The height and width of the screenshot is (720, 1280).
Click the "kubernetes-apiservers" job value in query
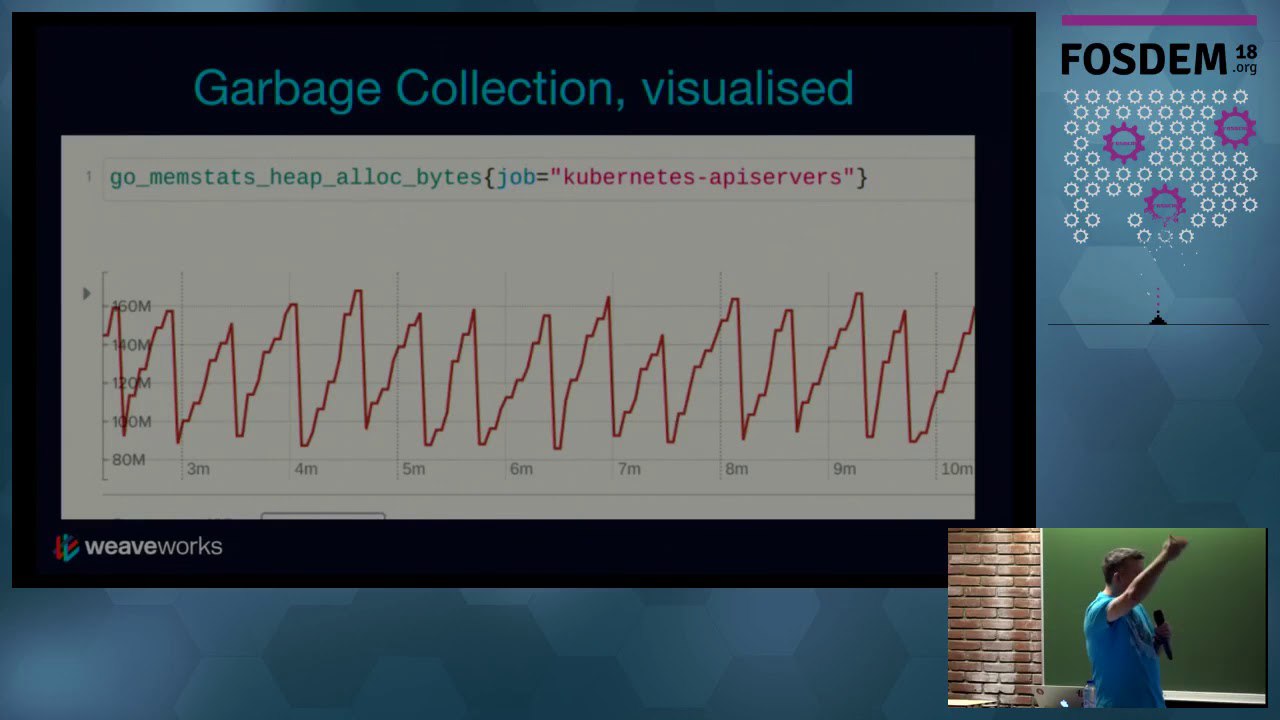pyautogui.click(x=703, y=177)
